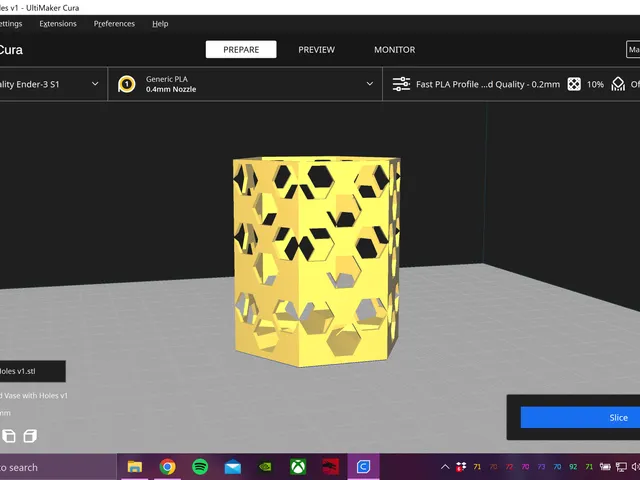640x480 pixels.
Task: Expand the Ender-3 S1 printer selector
Action: 53,84
